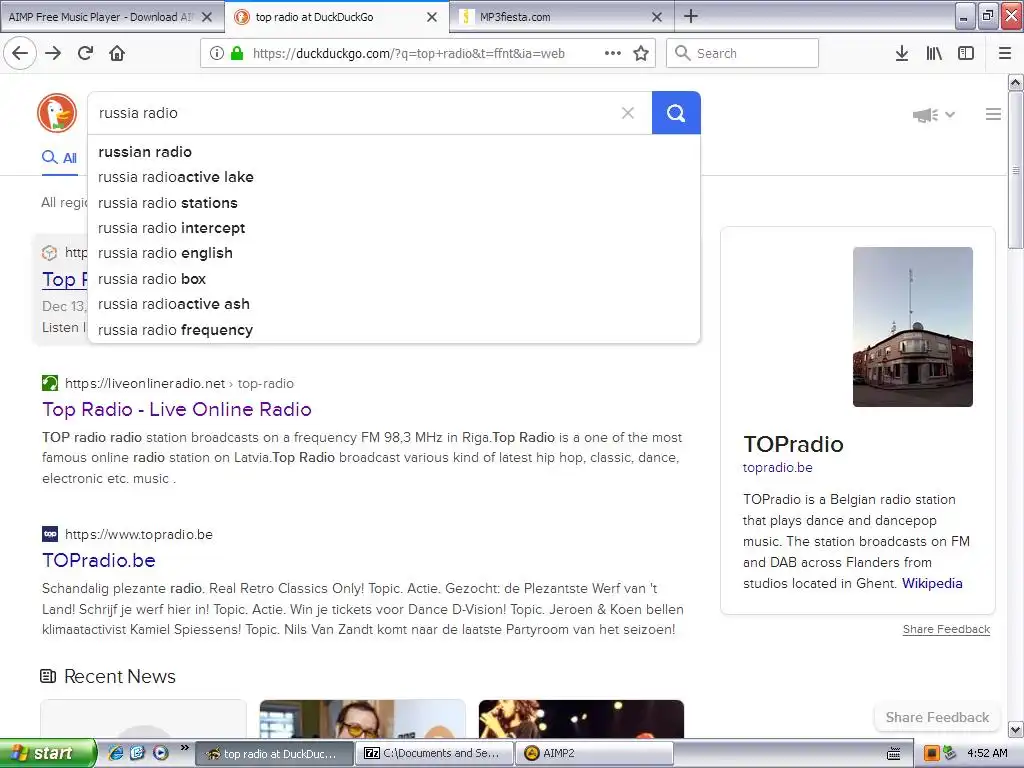Screen dimensions: 1024x768
Task: Clear the DuckDuckGo search text
Action: coord(628,113)
